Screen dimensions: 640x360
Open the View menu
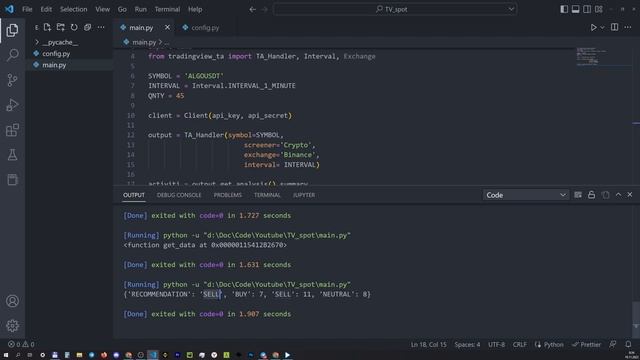pos(102,9)
